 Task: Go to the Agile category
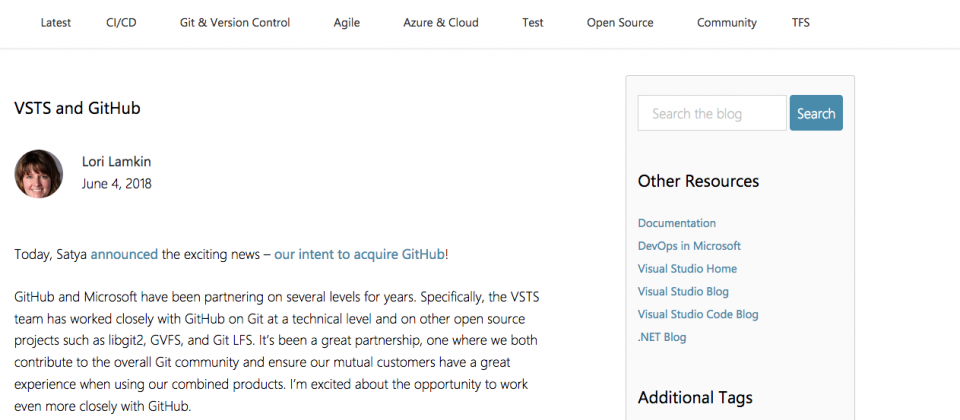(x=347, y=23)
